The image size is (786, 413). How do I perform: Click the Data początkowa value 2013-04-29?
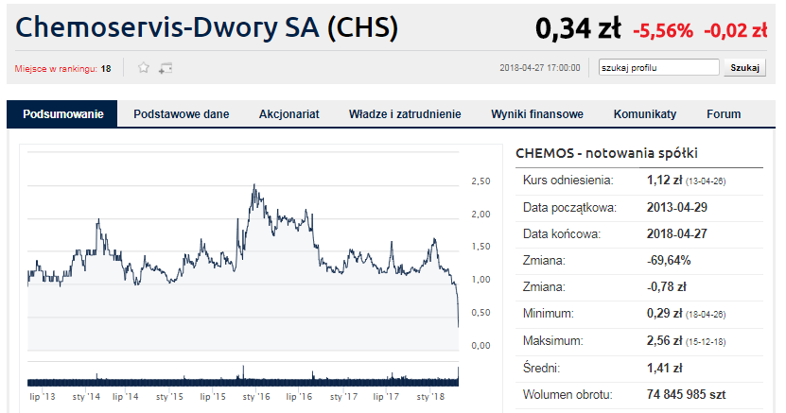pos(677,207)
